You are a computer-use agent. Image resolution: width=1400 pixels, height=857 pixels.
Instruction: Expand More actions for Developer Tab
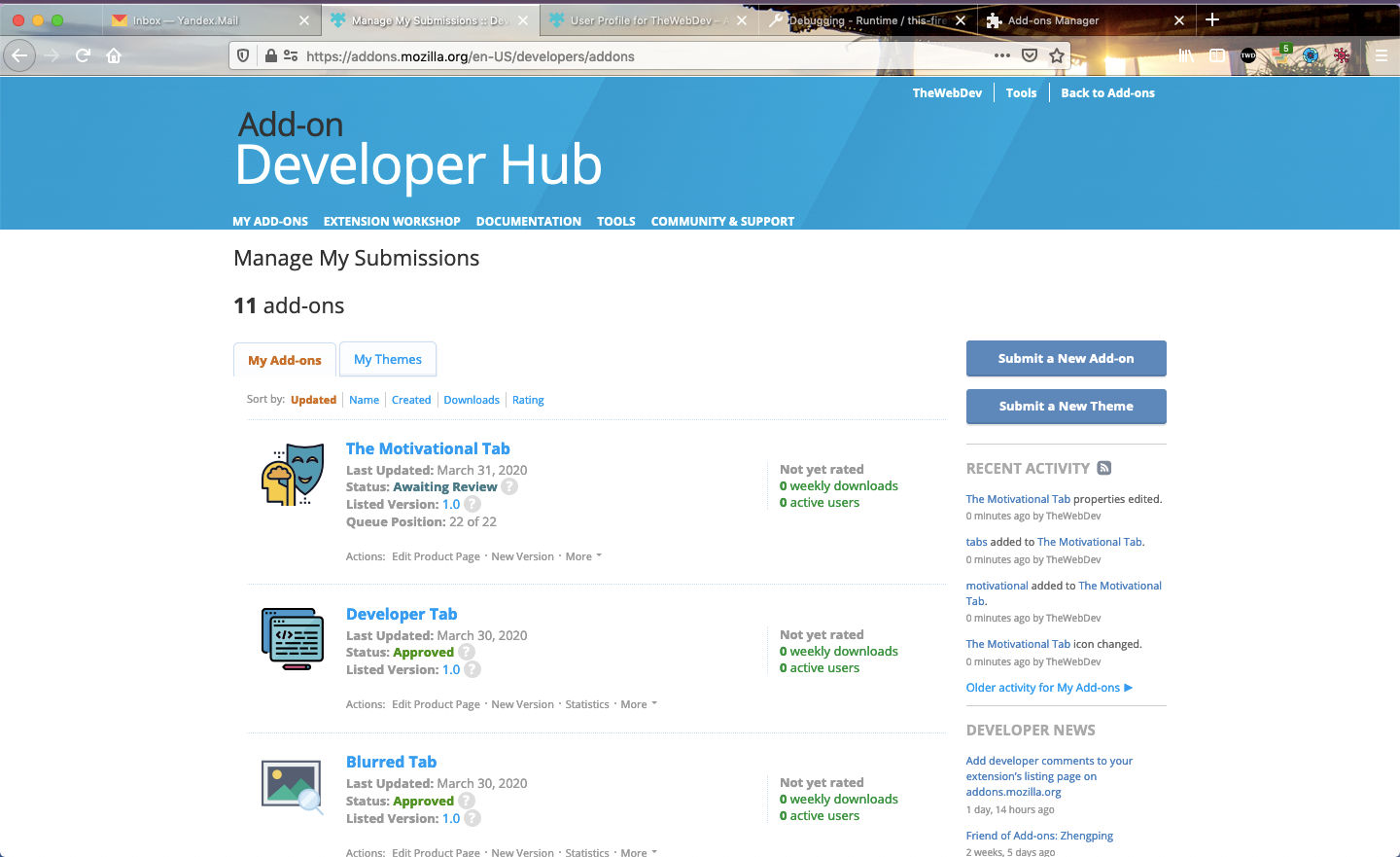640,704
